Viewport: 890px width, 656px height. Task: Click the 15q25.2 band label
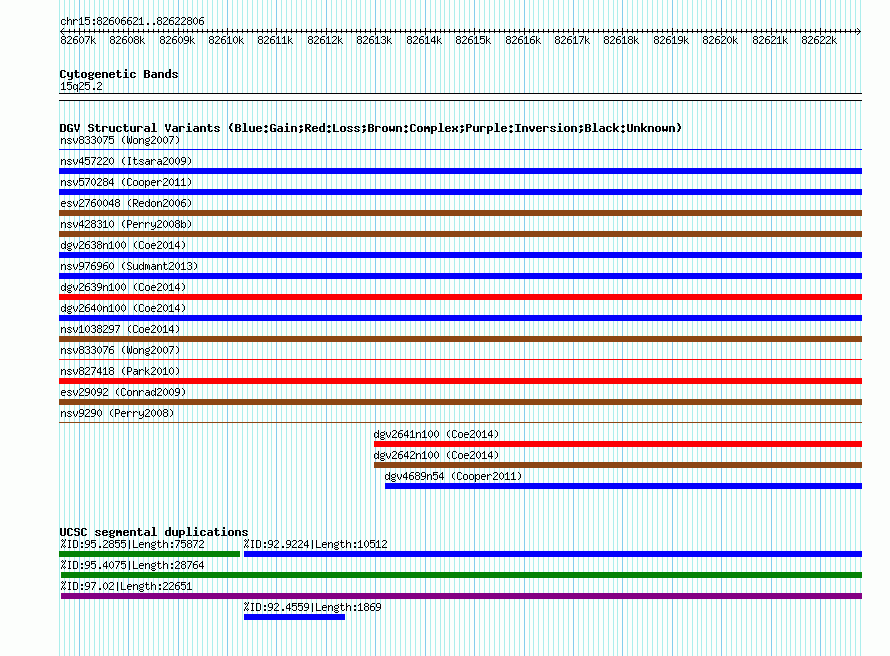coord(81,86)
